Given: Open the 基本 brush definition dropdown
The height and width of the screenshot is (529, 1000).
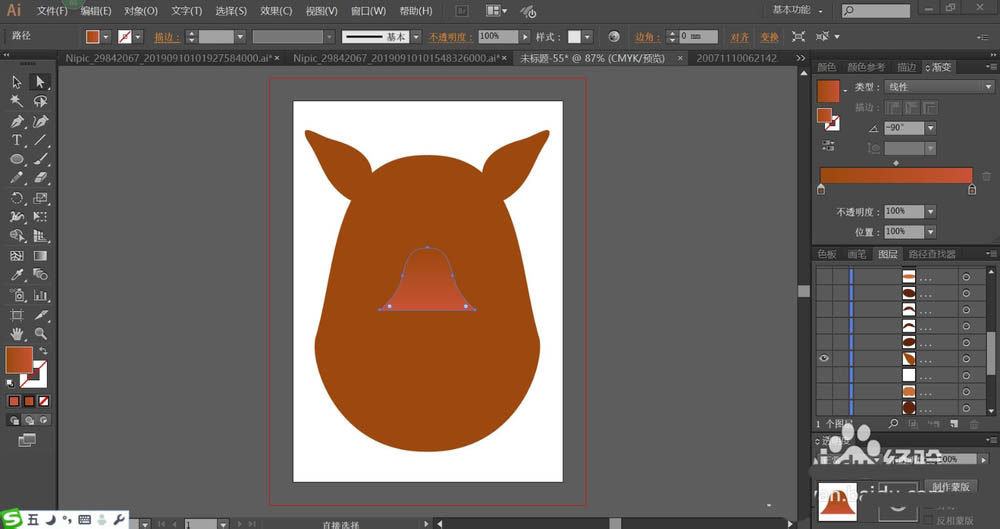Looking at the screenshot, I should 416,36.
